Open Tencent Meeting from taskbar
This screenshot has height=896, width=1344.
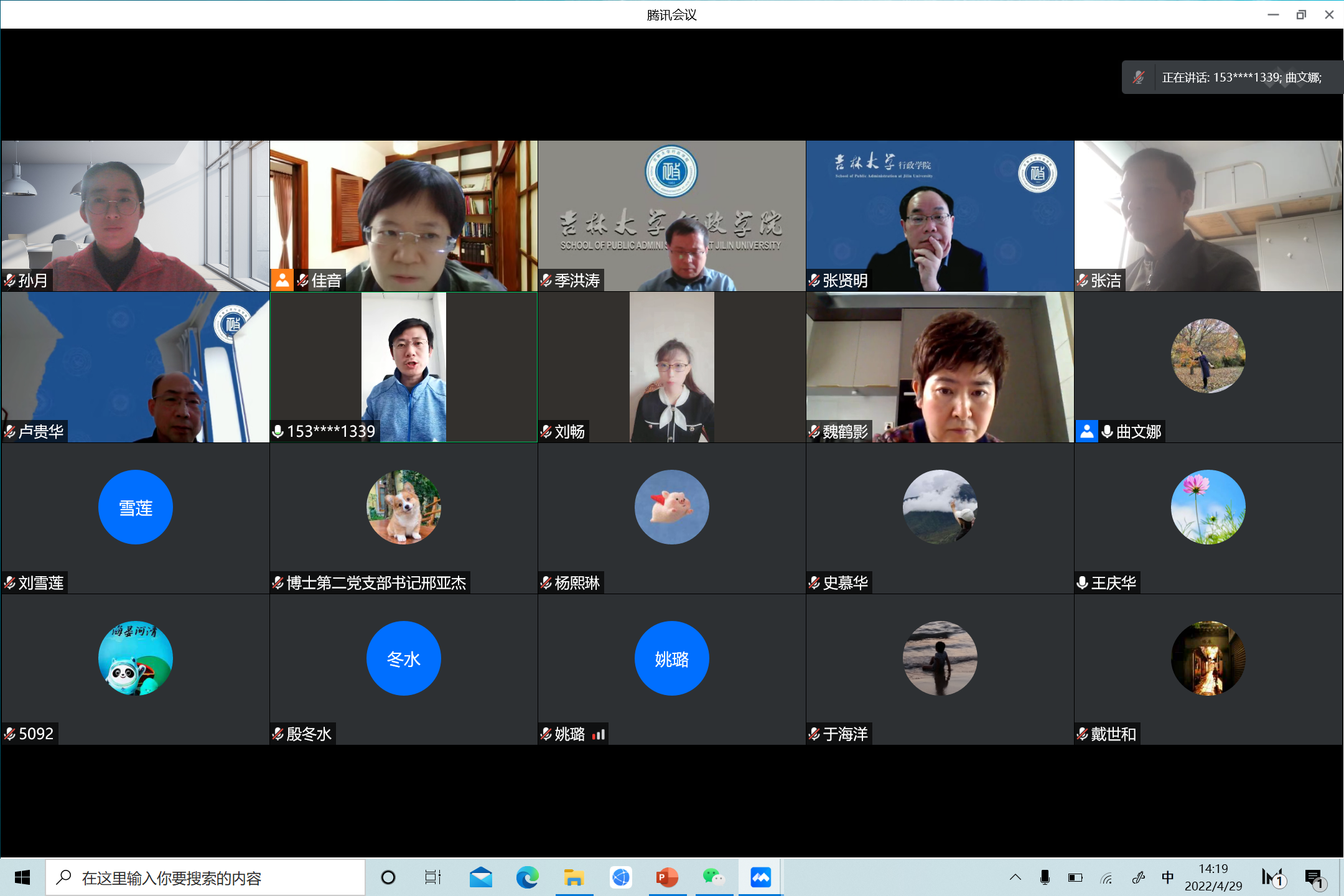click(760, 878)
